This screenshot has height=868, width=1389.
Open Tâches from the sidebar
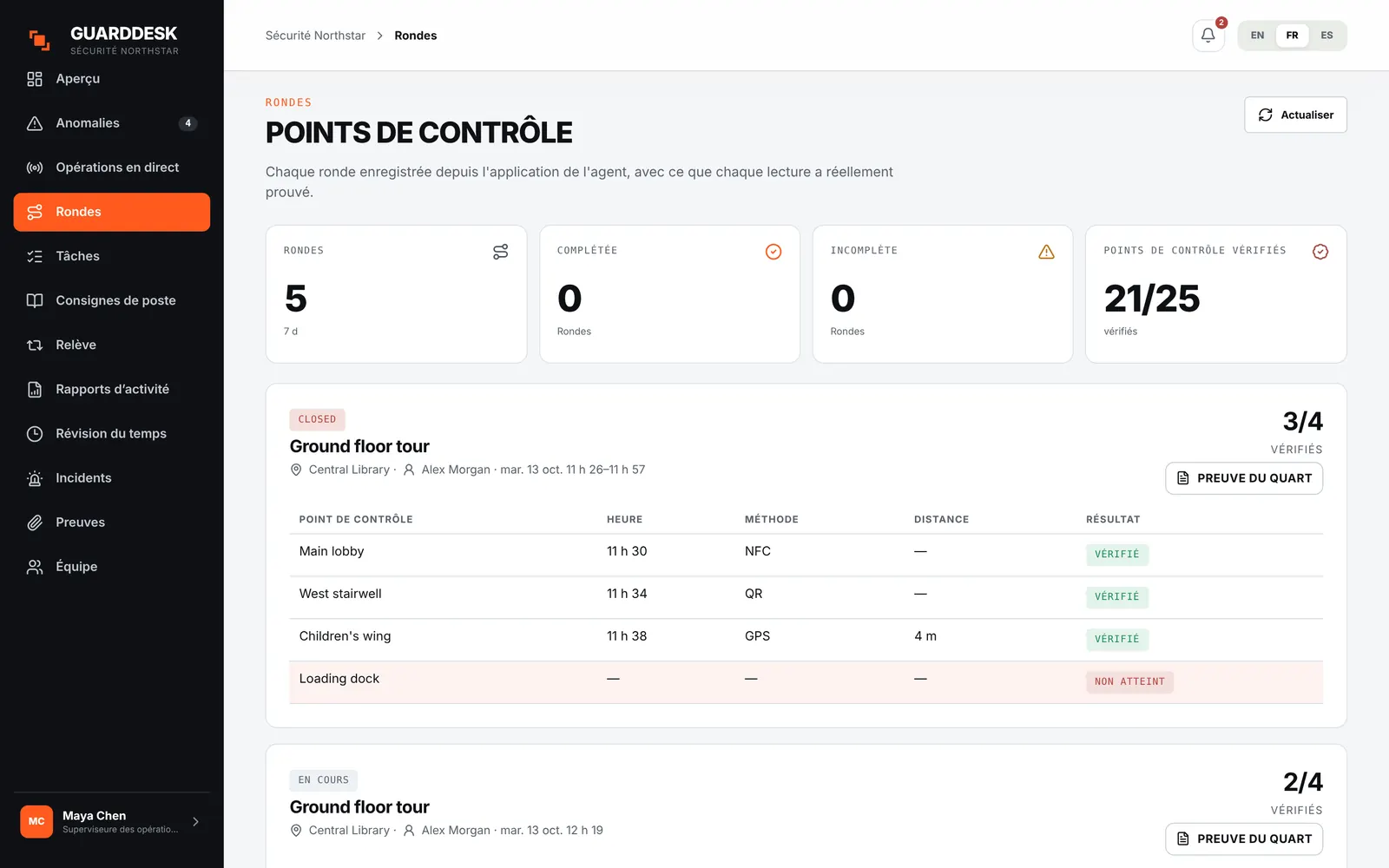pyautogui.click(x=112, y=256)
